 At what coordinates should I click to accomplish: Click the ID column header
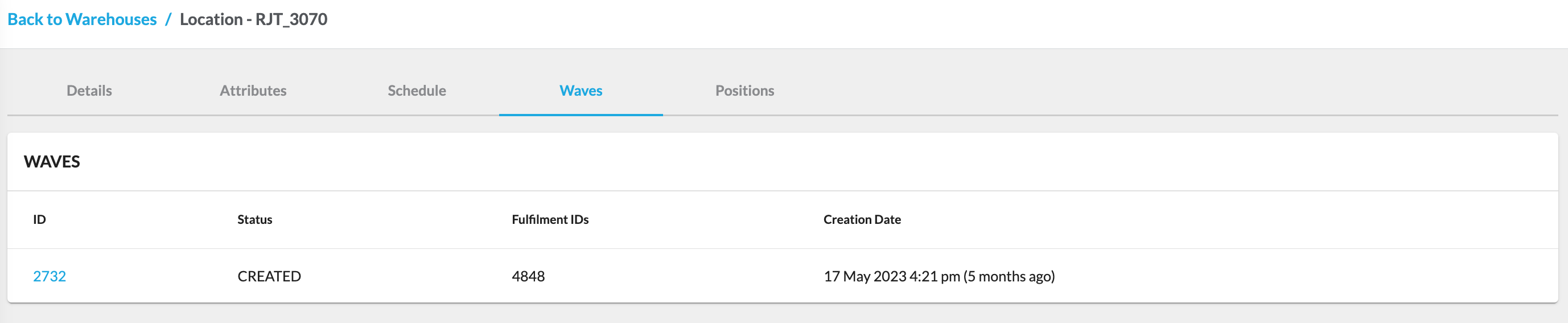40,219
